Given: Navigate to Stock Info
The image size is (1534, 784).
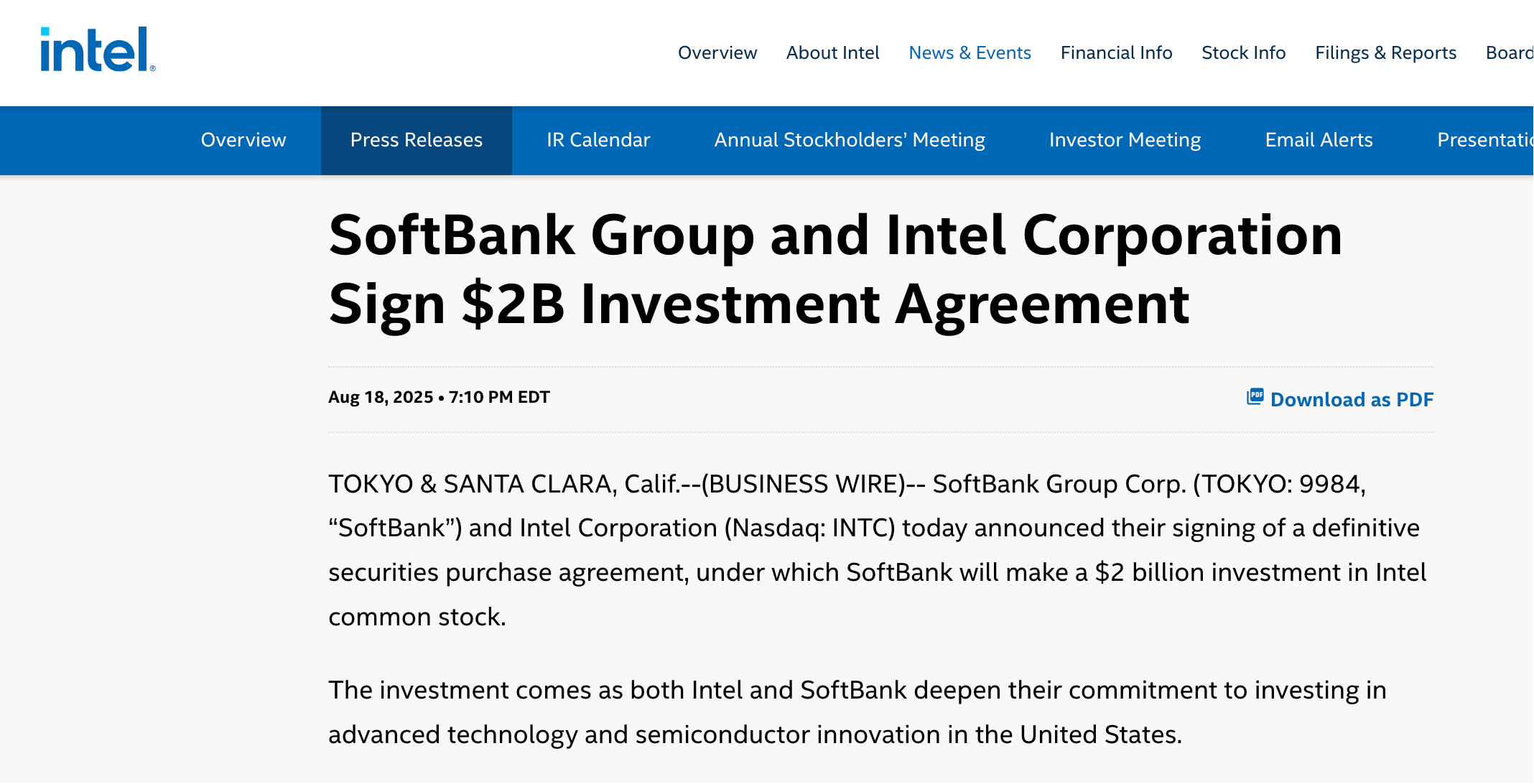Looking at the screenshot, I should click(1243, 52).
